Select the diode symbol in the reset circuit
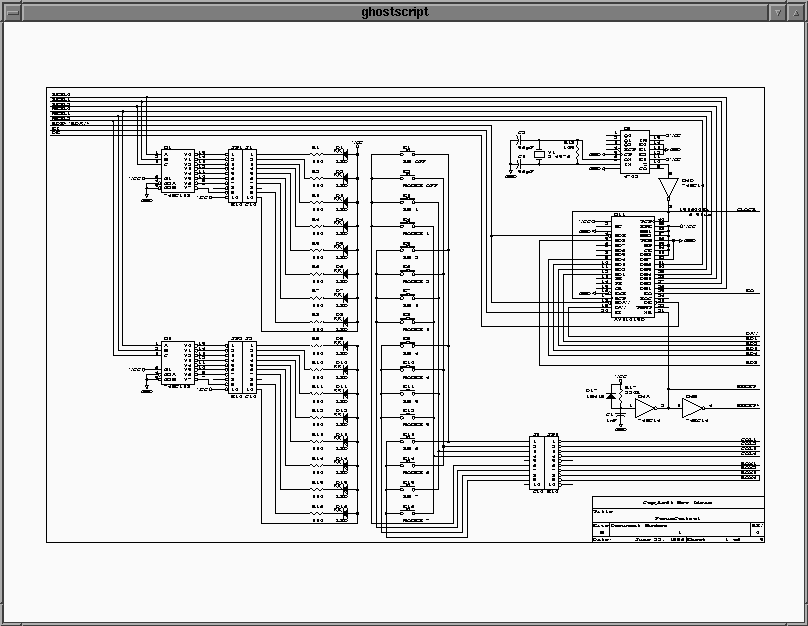The width and height of the screenshot is (808, 626). pos(610,397)
